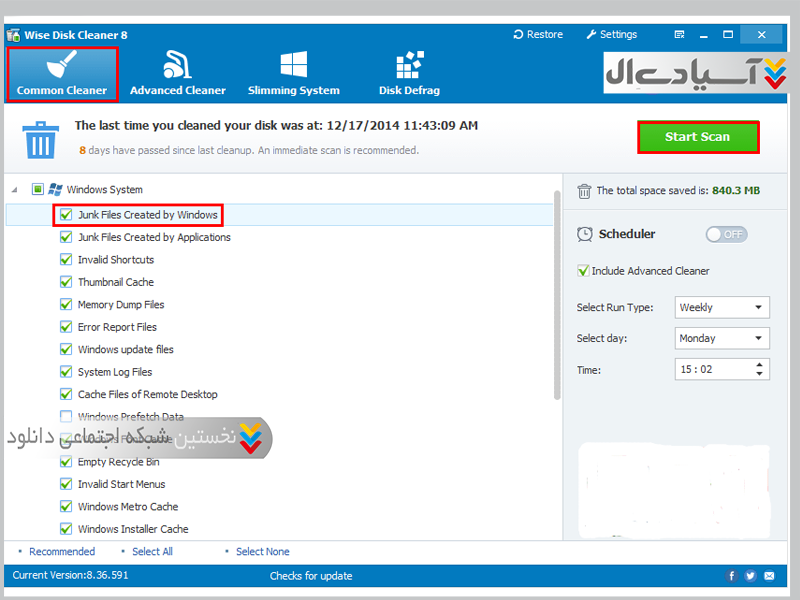This screenshot has height=600, width=800.
Task: Click the Checks for update link
Action: [310, 576]
